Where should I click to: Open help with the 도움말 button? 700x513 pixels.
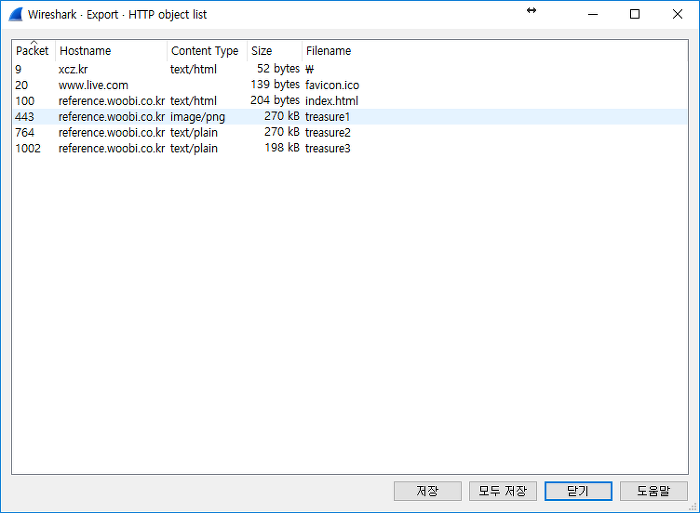click(654, 491)
